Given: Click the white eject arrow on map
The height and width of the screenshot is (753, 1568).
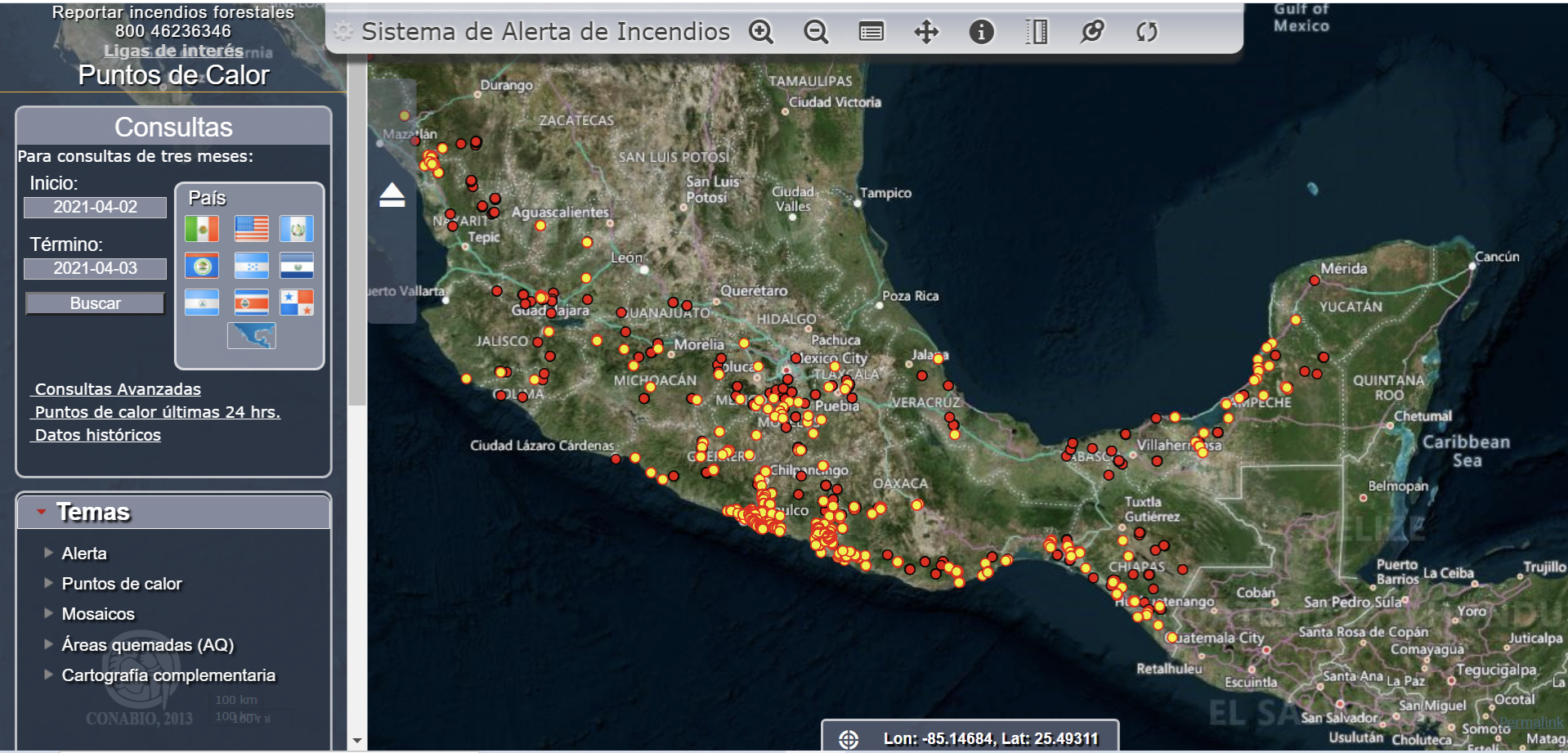Looking at the screenshot, I should [392, 195].
